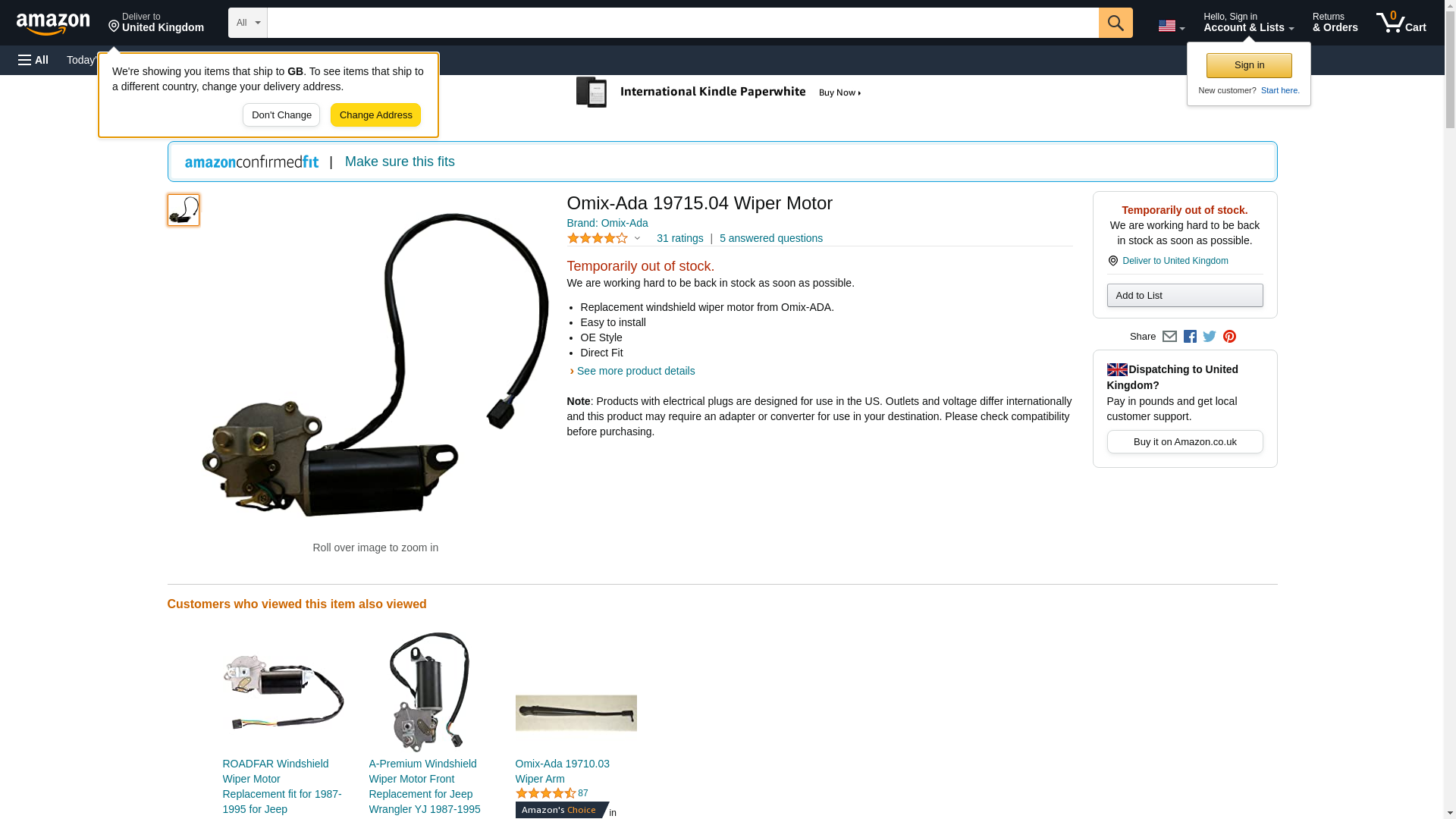The image size is (1456, 819).
Task: Share product on Facebook icon
Action: [x=1190, y=337]
